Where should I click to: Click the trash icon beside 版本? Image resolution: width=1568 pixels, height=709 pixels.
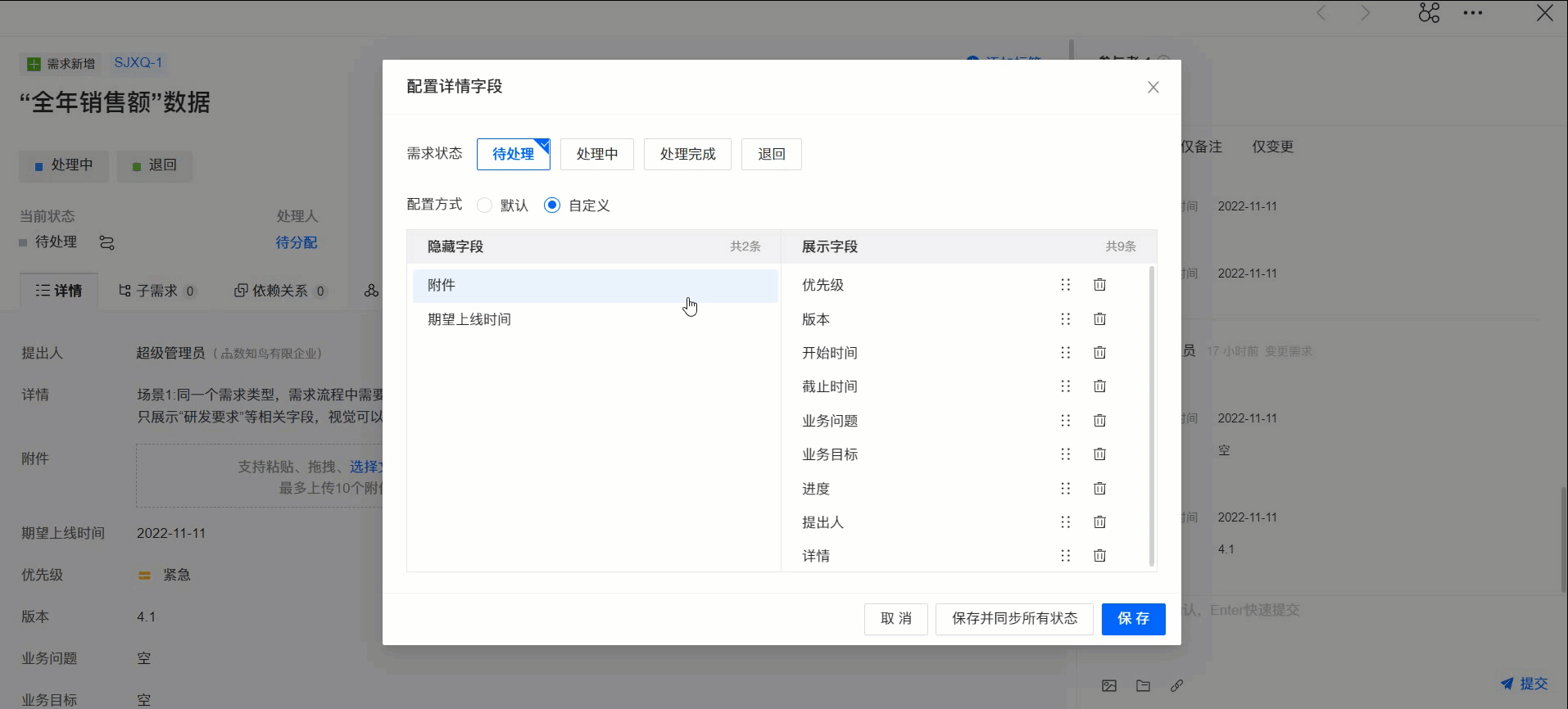(x=1099, y=319)
